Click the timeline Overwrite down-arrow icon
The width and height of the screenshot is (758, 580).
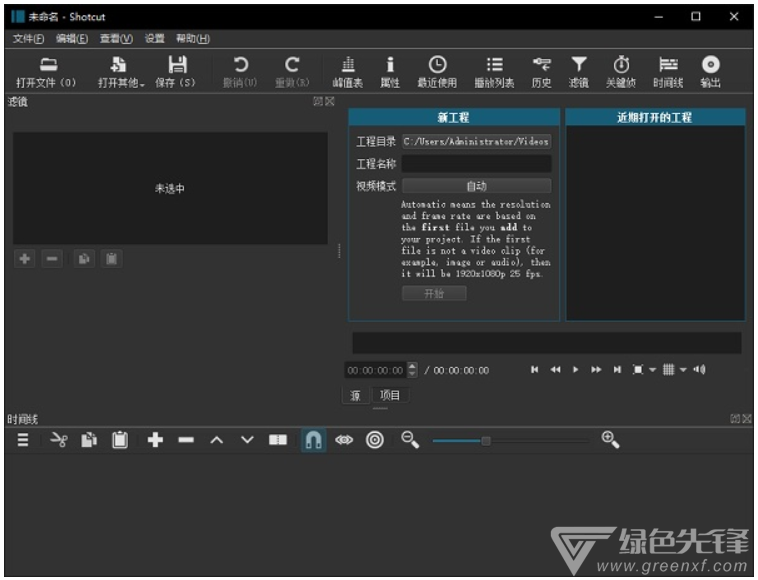click(x=247, y=440)
